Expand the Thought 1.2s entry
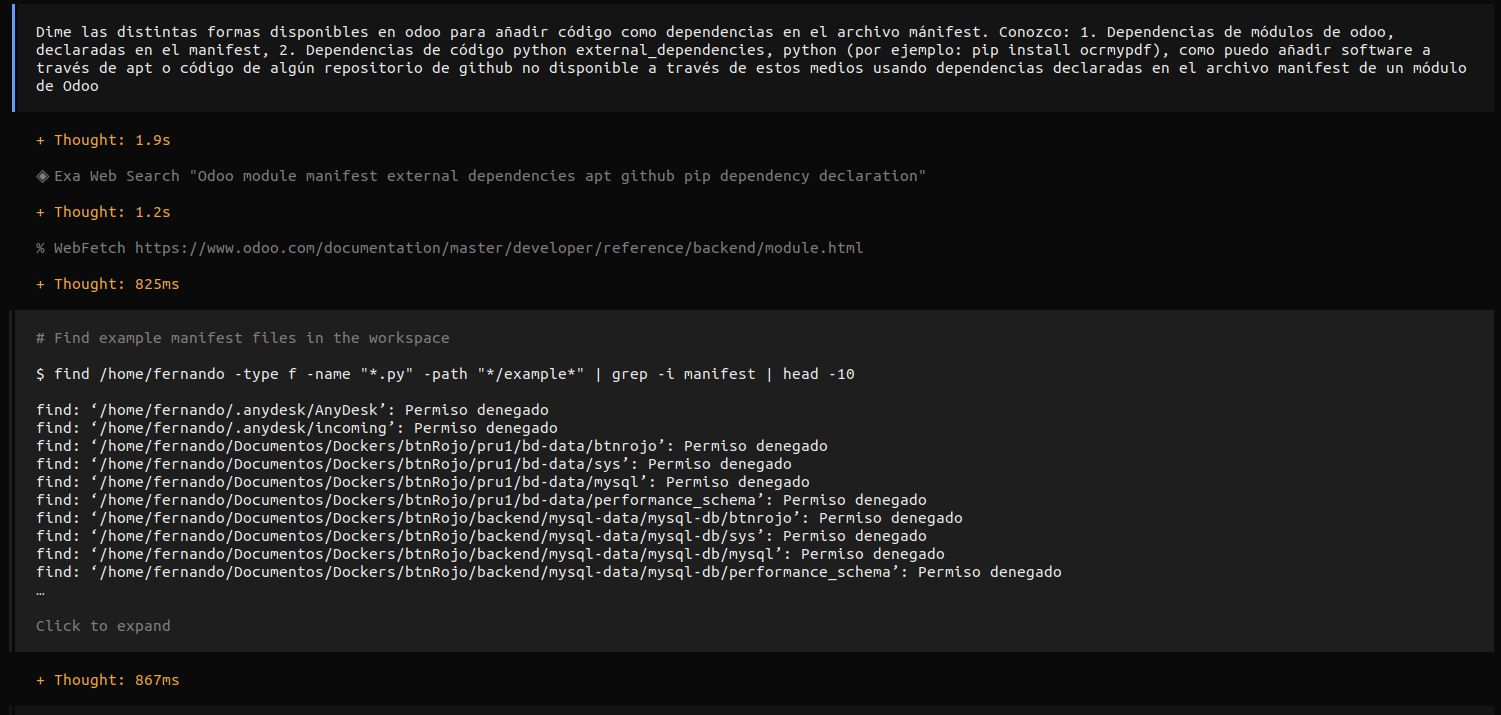1501x715 pixels. coord(103,212)
